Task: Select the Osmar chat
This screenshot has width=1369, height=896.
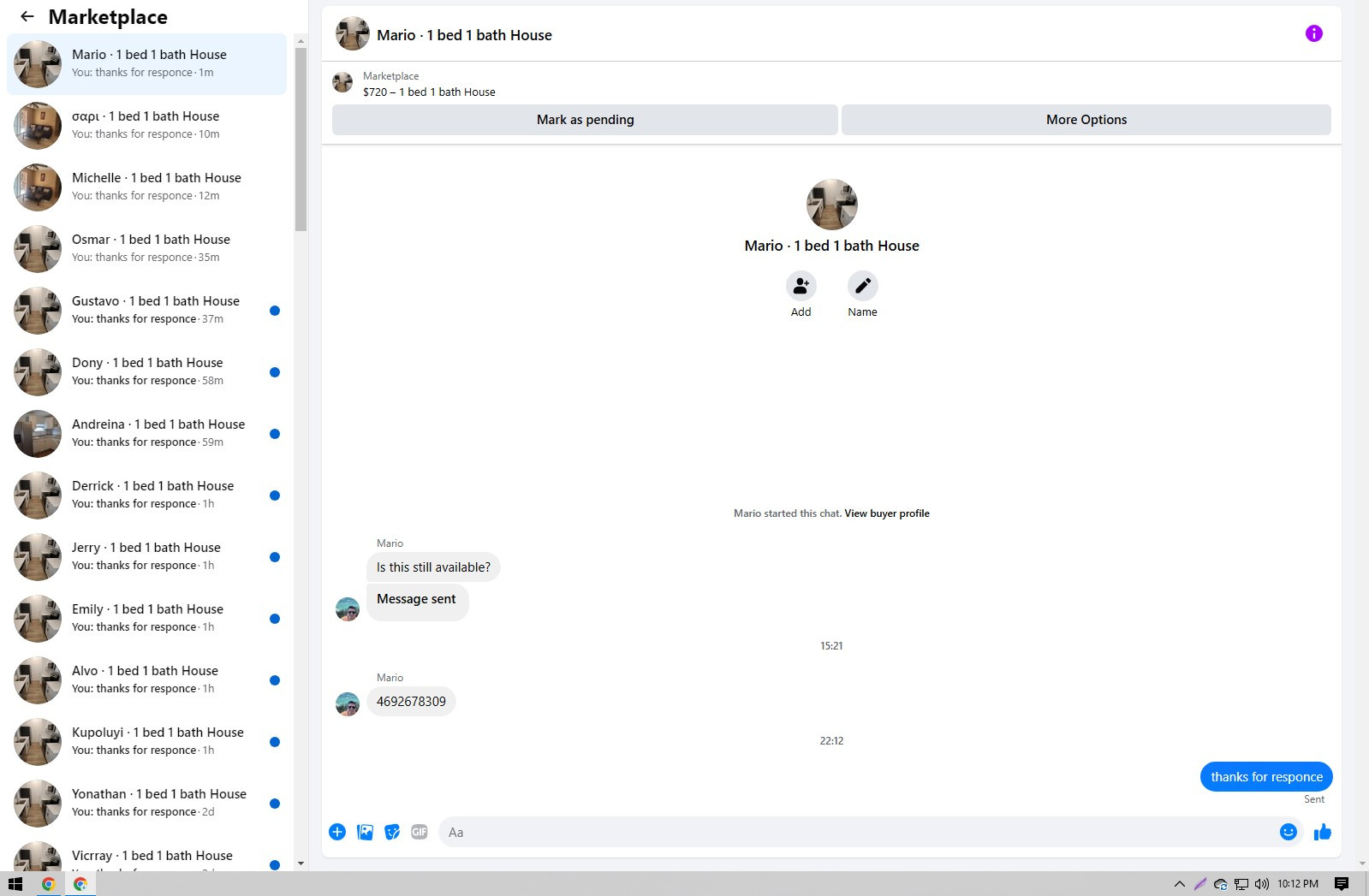Action: (x=146, y=249)
